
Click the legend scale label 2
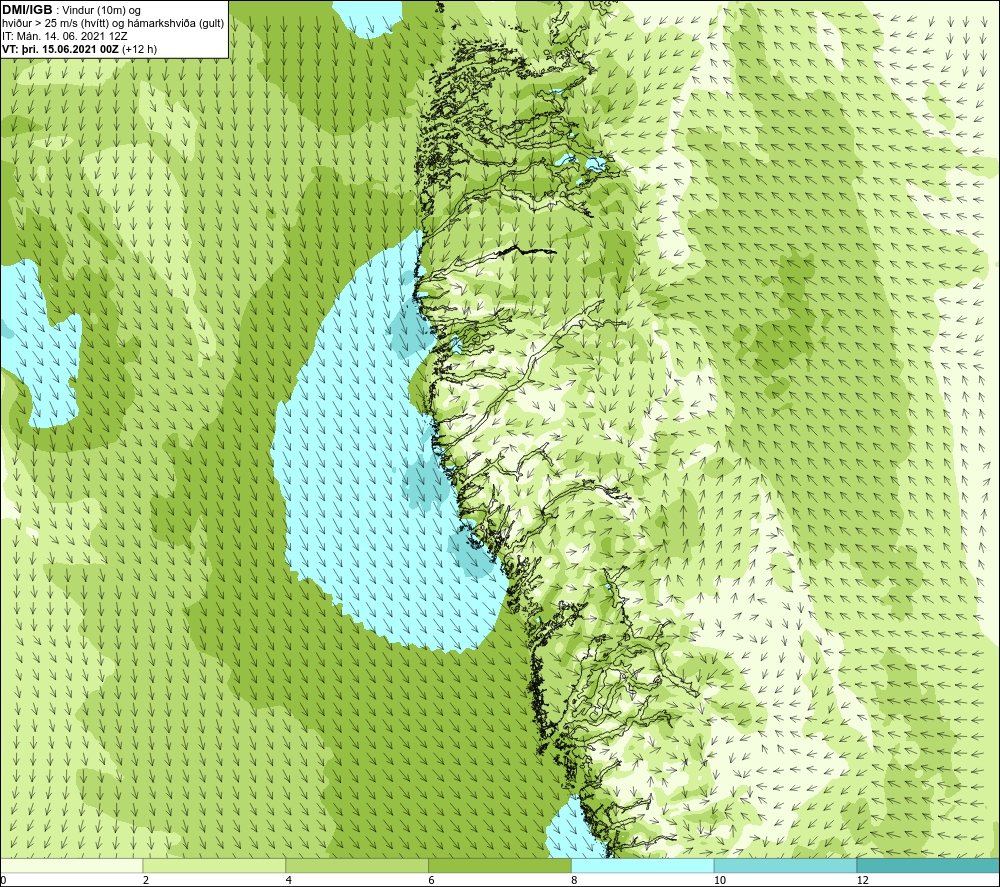pos(146,880)
